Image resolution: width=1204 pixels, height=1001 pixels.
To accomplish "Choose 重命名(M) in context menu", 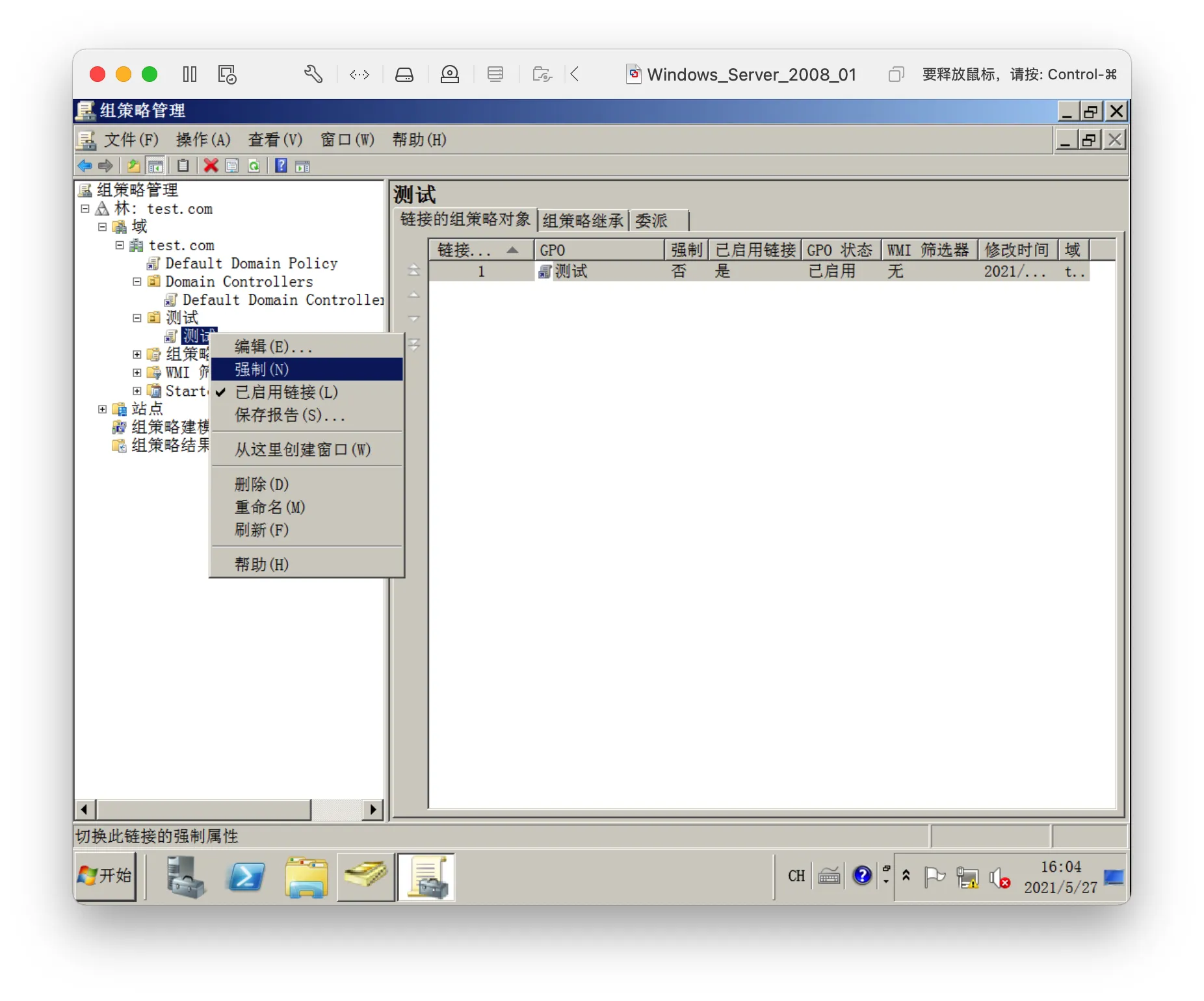I will [306, 507].
